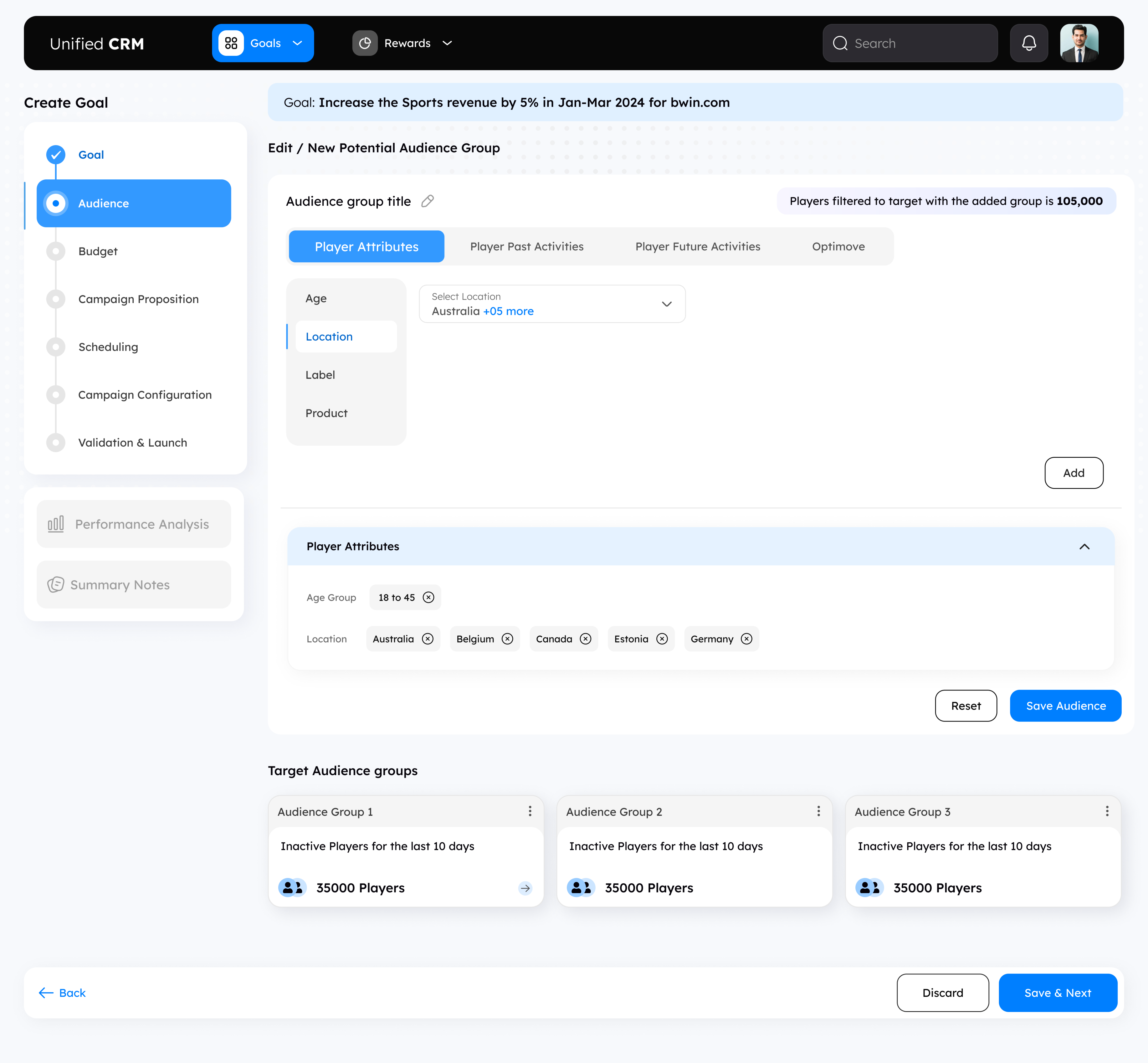Select the Label attribute category

320,375
